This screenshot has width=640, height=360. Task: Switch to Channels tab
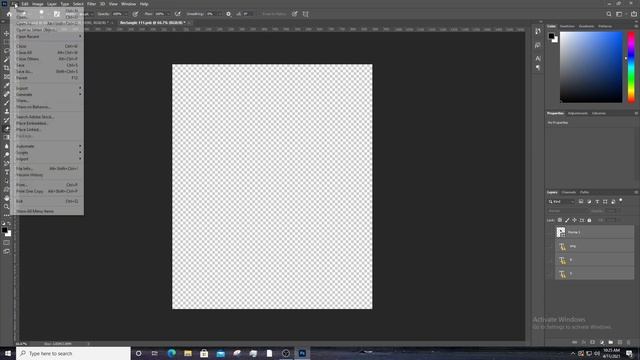tap(569, 192)
